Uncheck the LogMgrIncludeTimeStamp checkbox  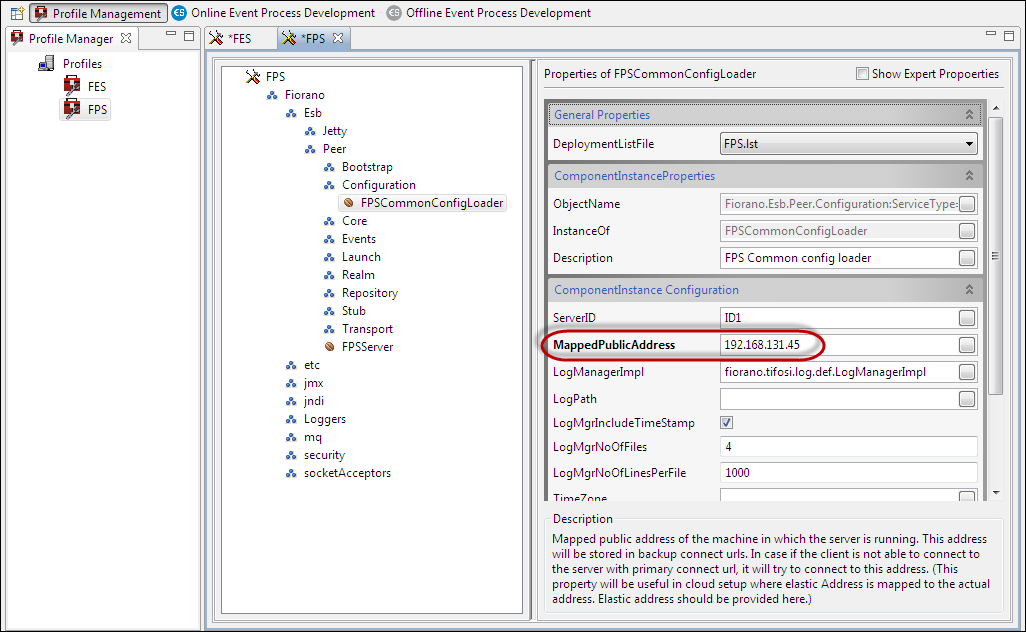pos(727,423)
